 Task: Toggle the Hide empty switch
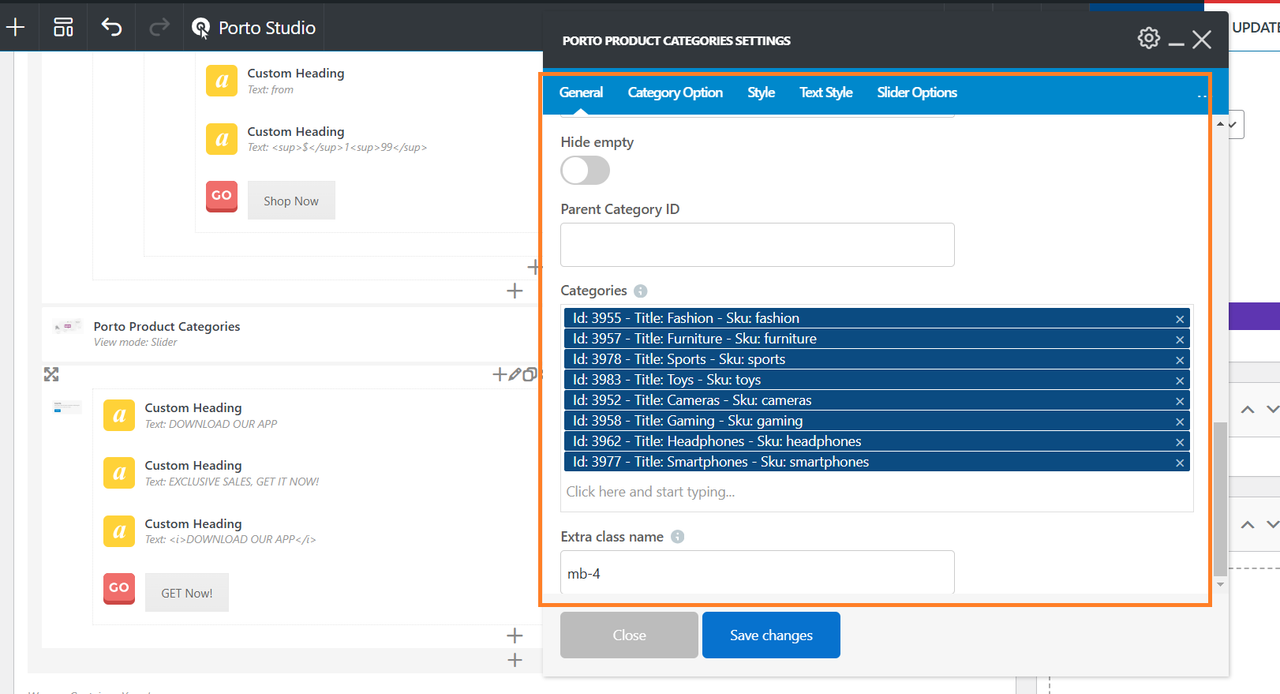click(585, 171)
